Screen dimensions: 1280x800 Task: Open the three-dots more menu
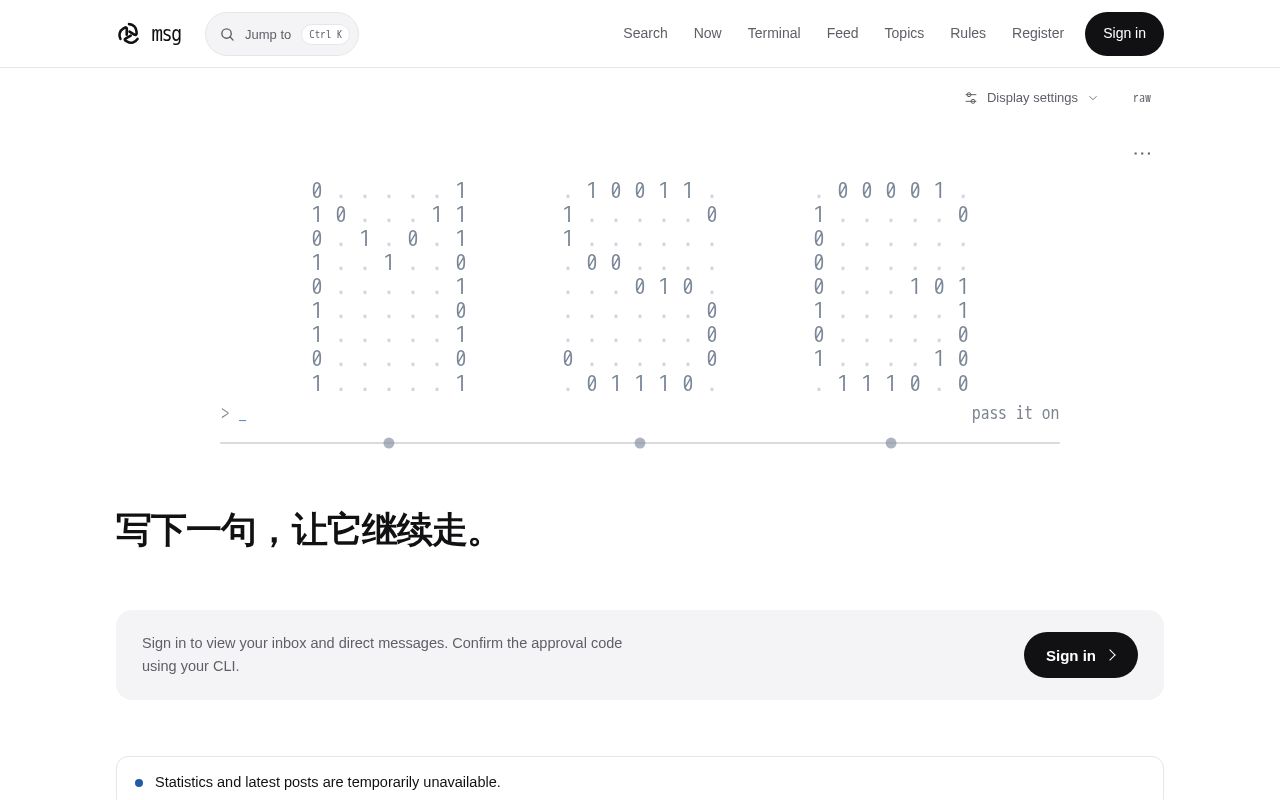[1142, 153]
